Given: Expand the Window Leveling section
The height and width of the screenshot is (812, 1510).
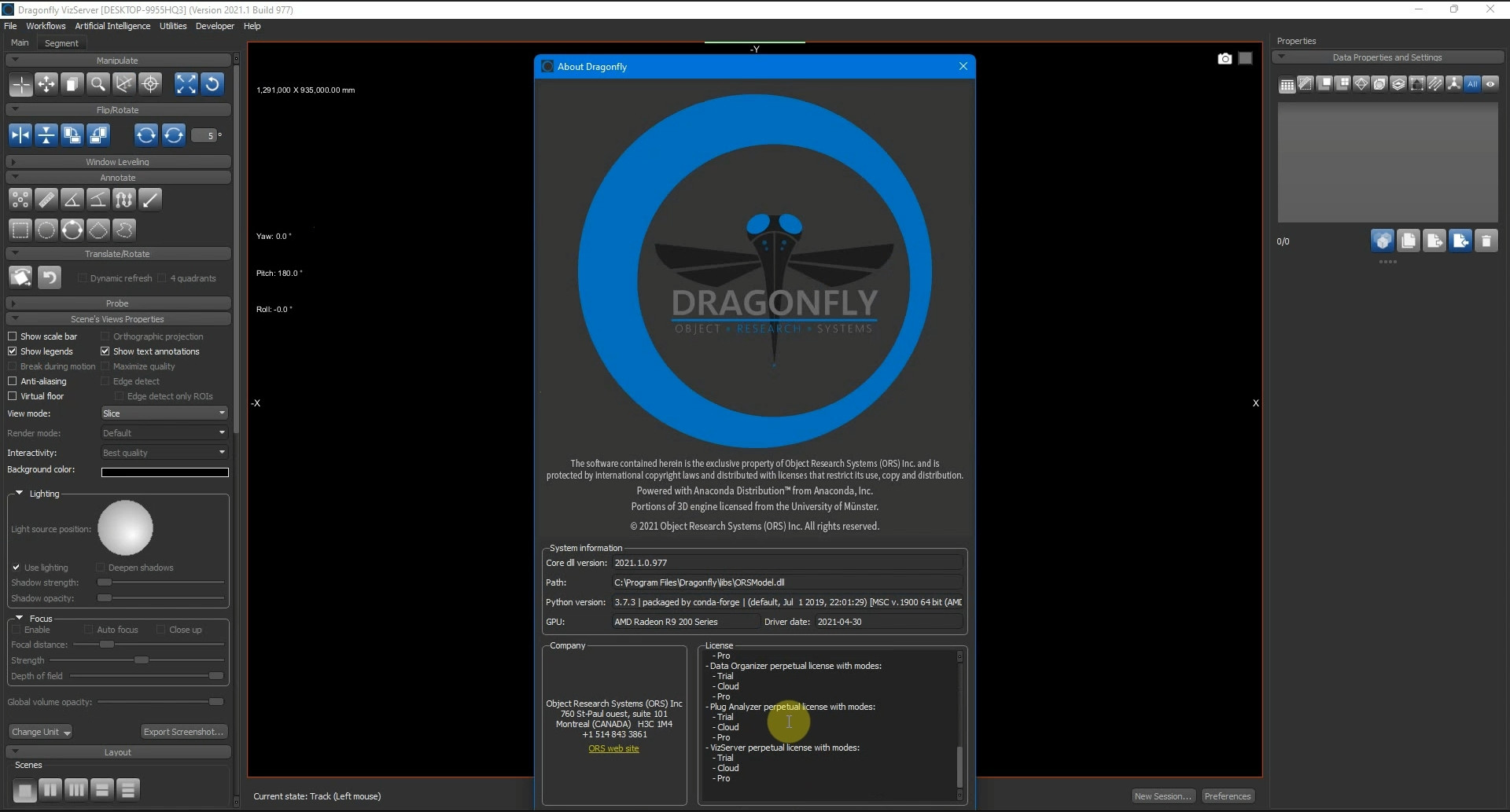Looking at the screenshot, I should [x=118, y=162].
